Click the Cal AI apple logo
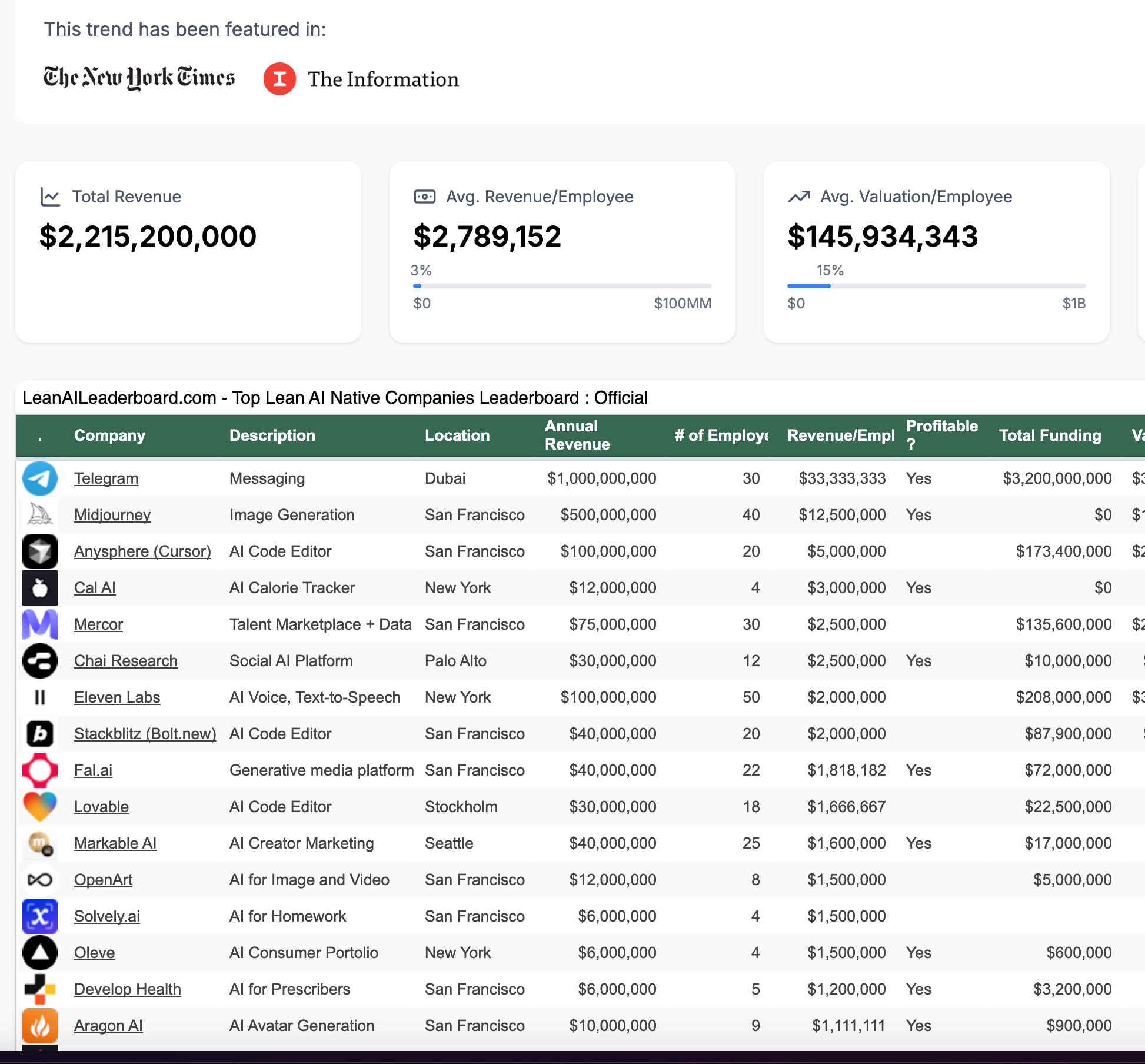Screen dimensions: 1145x1064 40,588
